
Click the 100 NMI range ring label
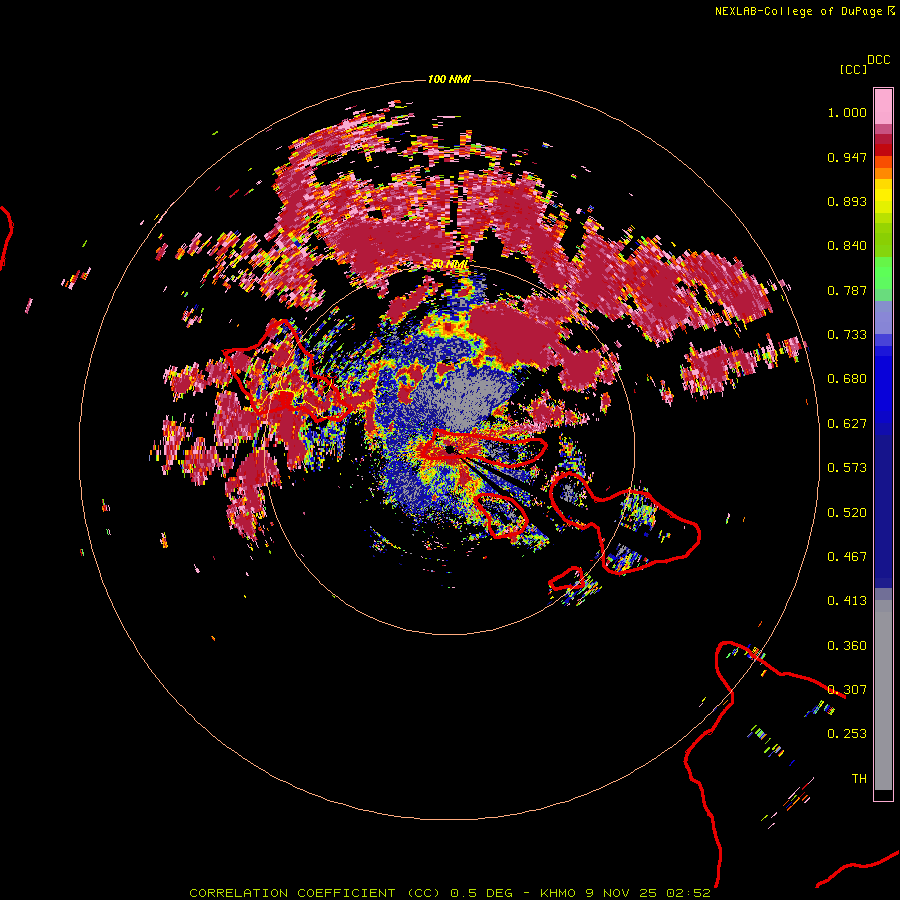449,79
